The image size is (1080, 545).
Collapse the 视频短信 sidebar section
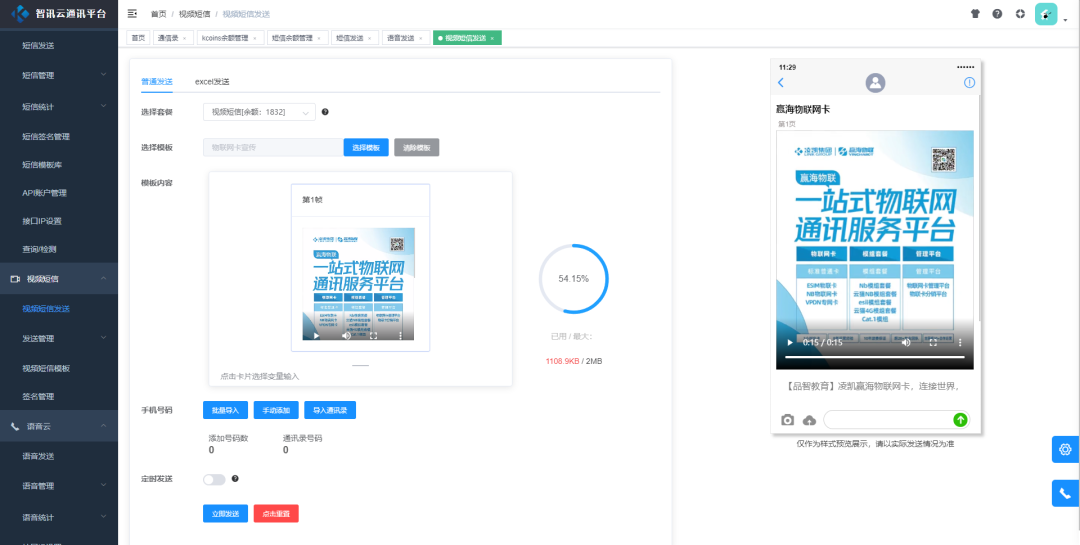point(59,278)
